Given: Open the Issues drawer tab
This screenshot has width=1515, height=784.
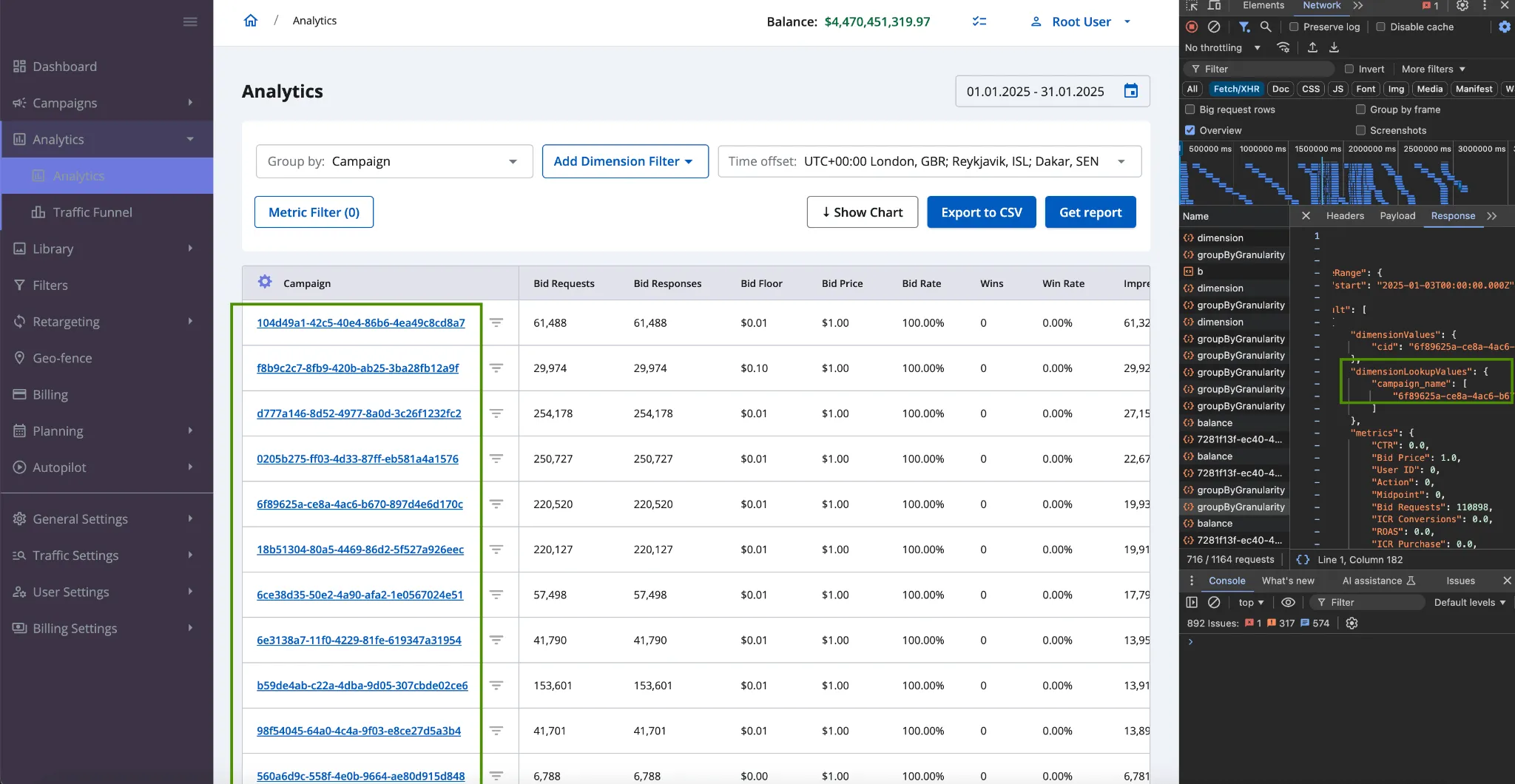Looking at the screenshot, I should point(1460,581).
